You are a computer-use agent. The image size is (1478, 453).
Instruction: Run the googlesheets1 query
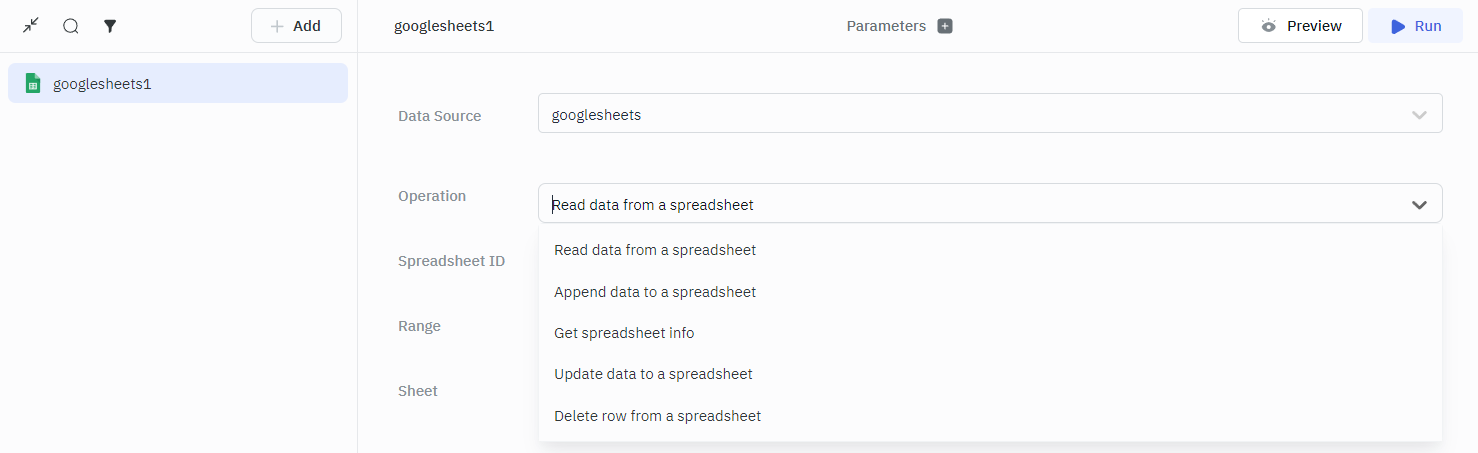click(1415, 26)
